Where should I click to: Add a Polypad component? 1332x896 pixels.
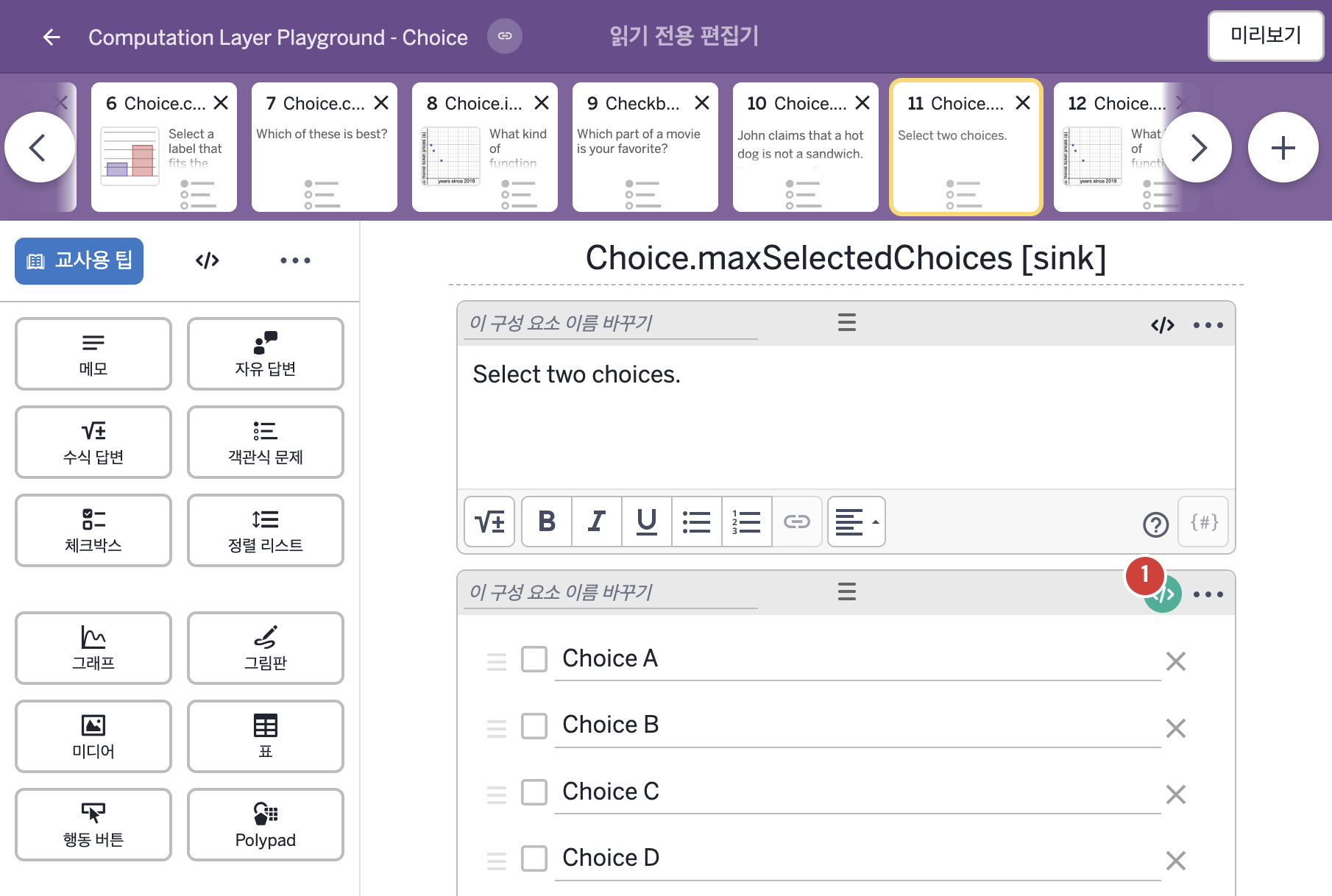tap(266, 825)
